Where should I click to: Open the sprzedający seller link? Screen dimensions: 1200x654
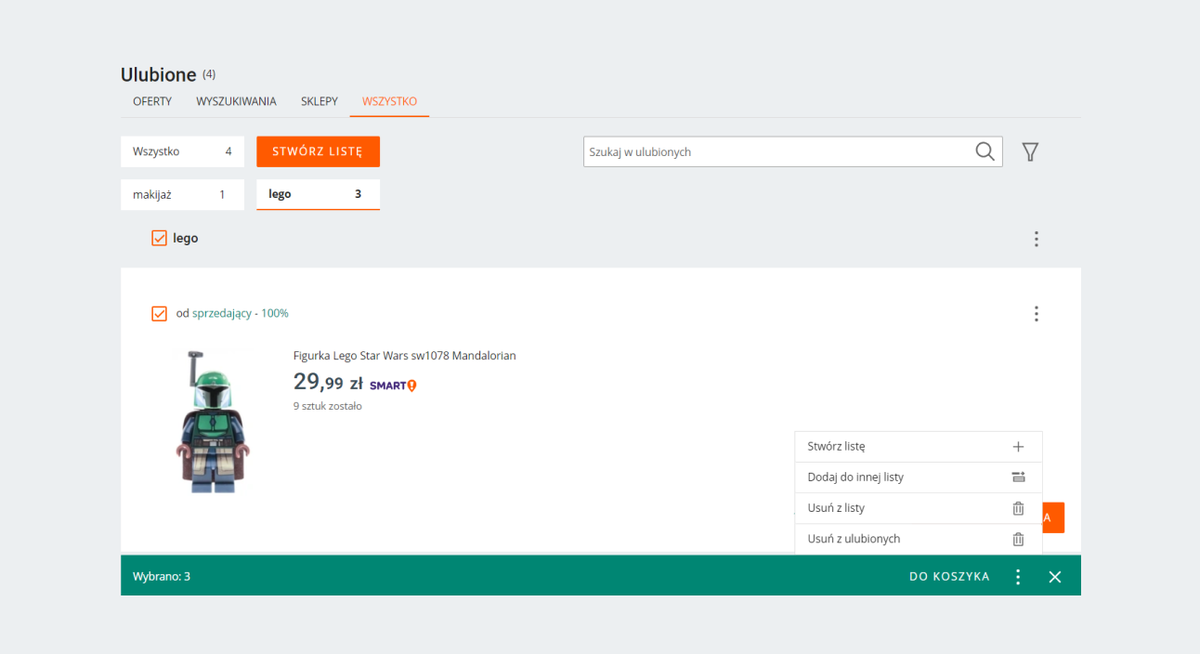coord(222,314)
